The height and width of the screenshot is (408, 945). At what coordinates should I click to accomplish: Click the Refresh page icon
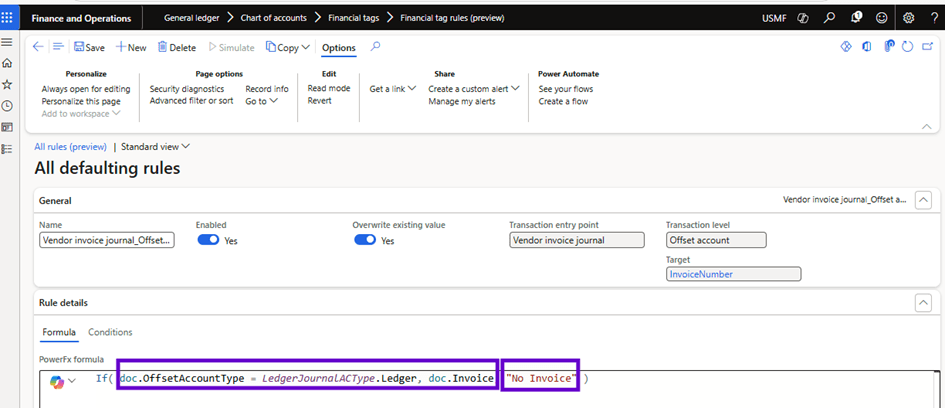point(907,46)
